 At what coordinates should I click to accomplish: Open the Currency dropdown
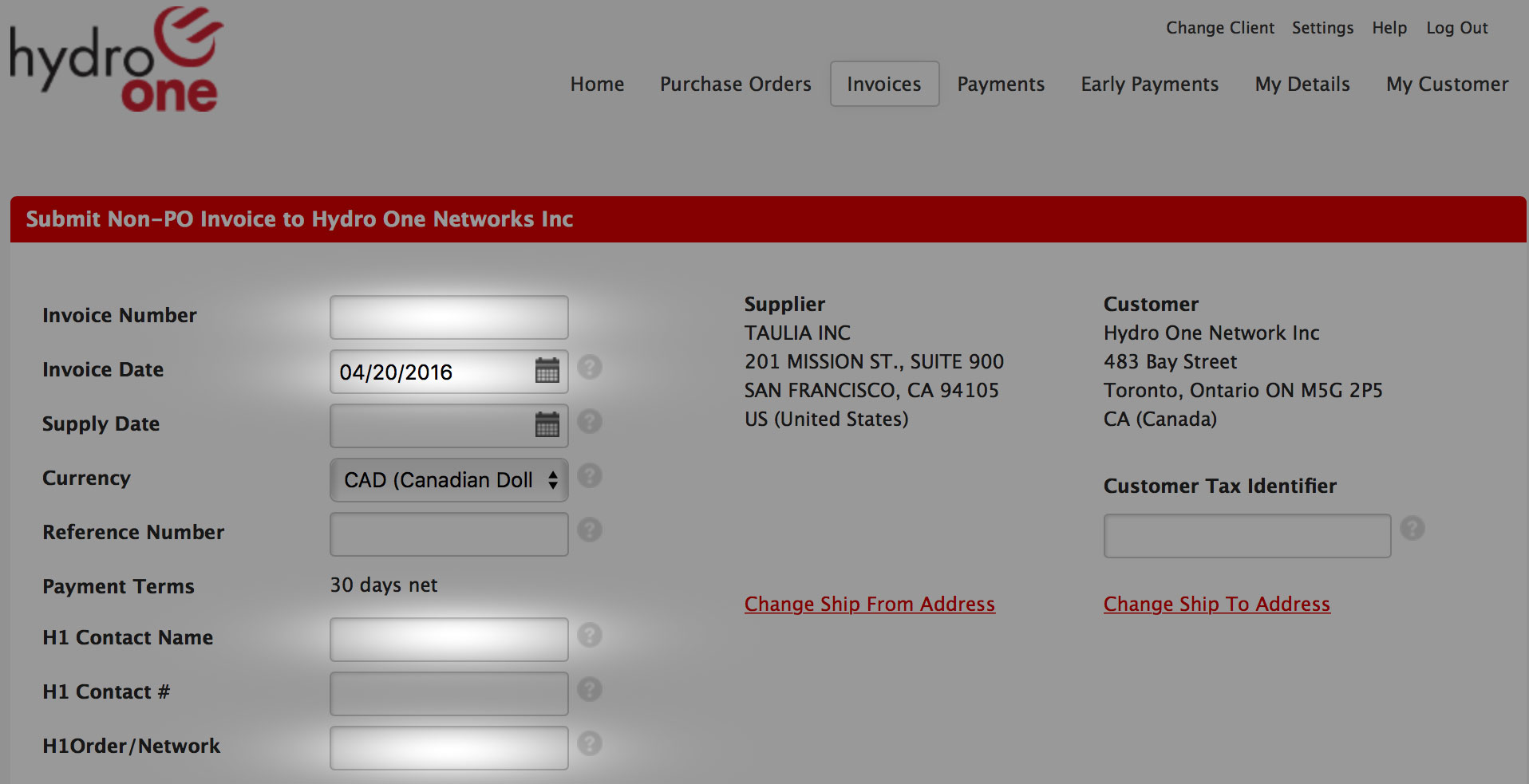coord(449,480)
